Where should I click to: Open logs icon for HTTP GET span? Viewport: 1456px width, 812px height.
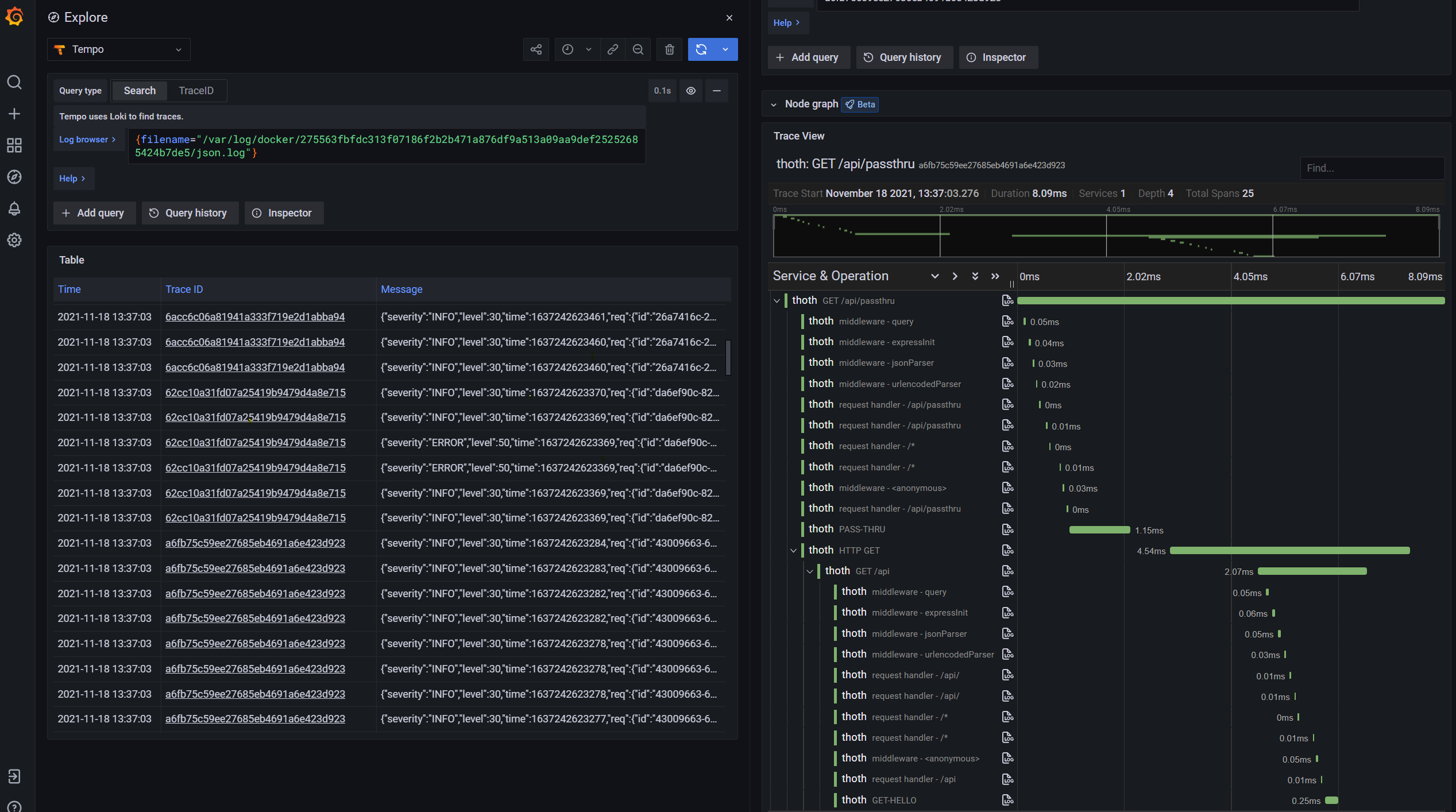(1007, 550)
